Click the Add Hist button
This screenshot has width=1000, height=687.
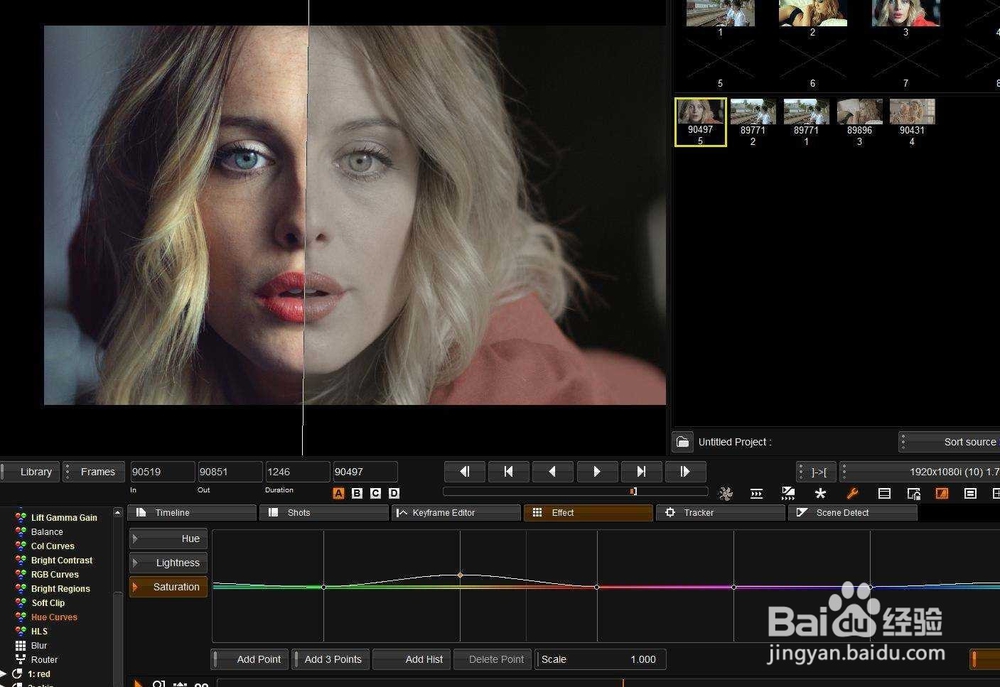point(412,660)
